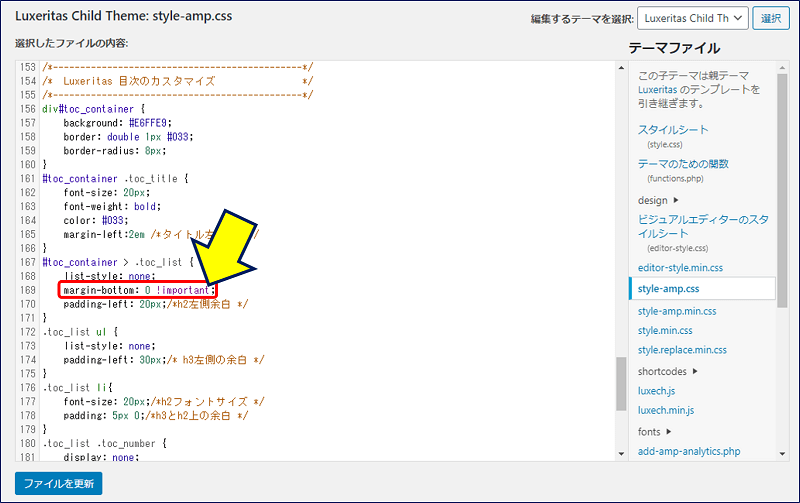Click code editor scroll down arrow
This screenshot has width=800, height=503.
coord(621,454)
